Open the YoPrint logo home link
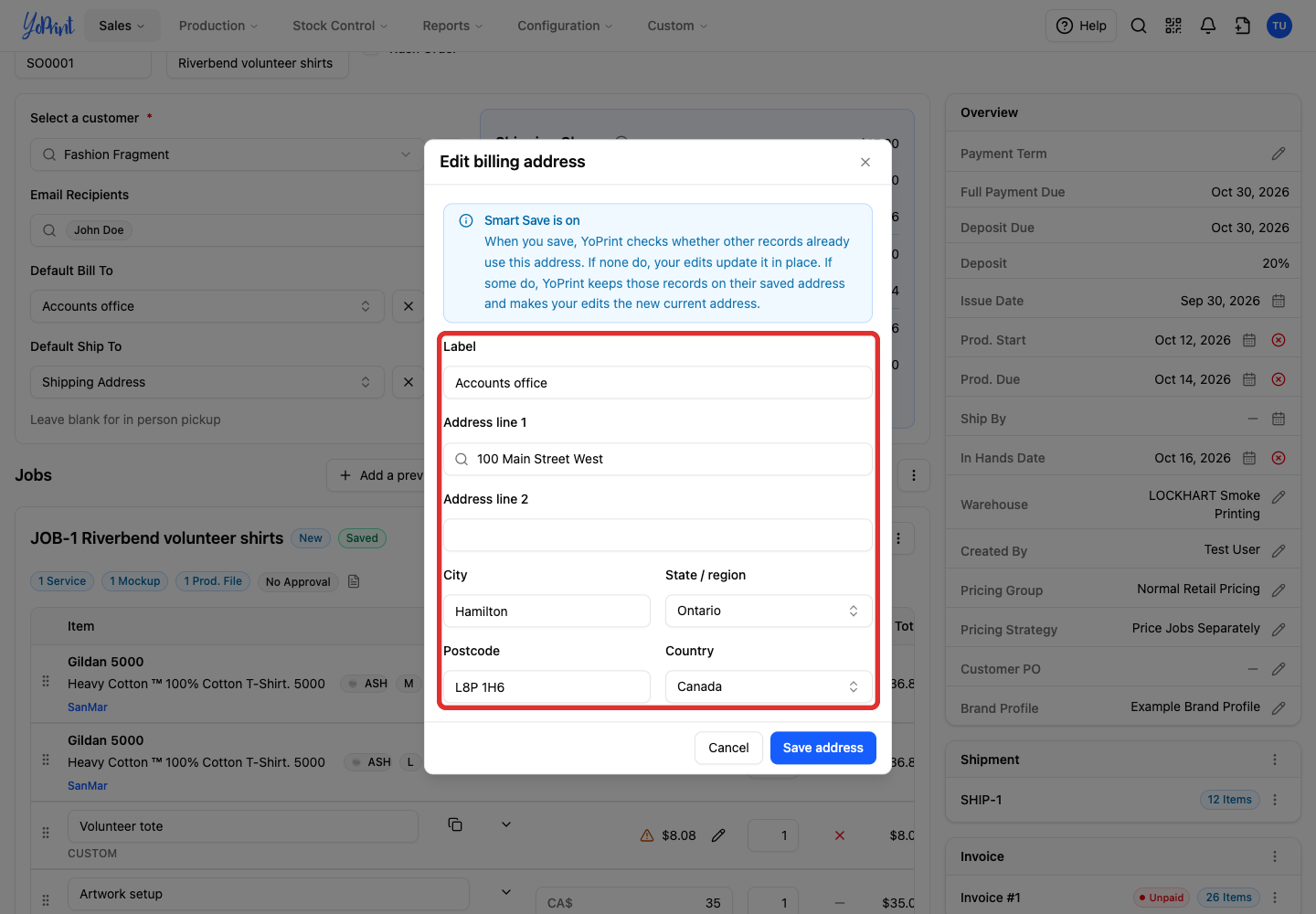The width and height of the screenshot is (1316, 914). [48, 26]
